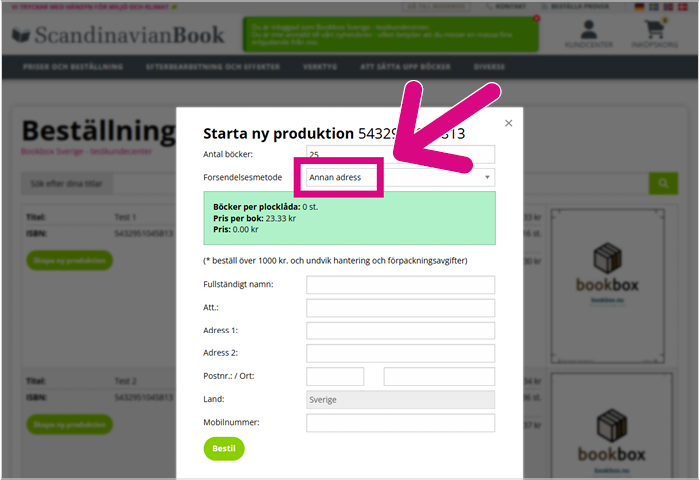Image resolution: width=700 pixels, height=480 pixels.
Task: Click the Test 1 bookbox cover thumbnail
Action: click(608, 286)
